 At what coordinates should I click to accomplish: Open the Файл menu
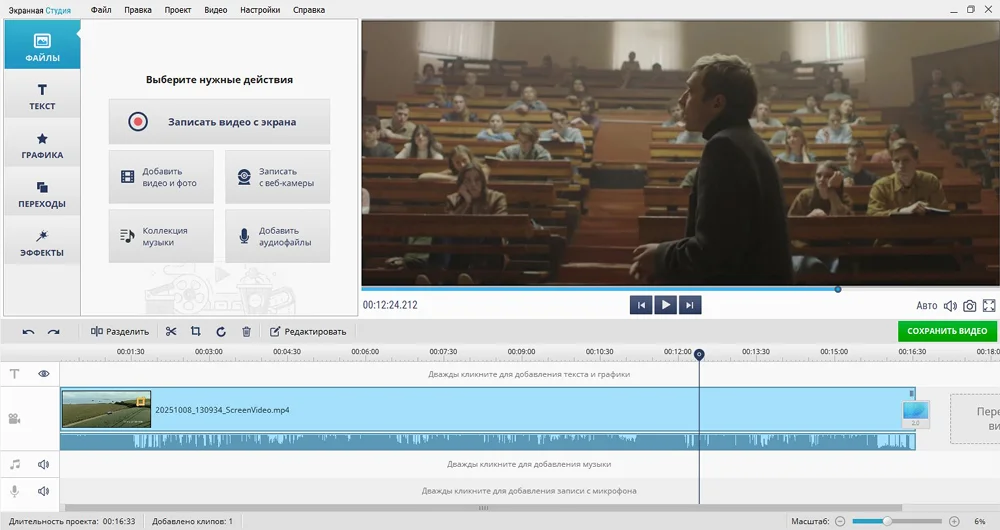click(101, 10)
